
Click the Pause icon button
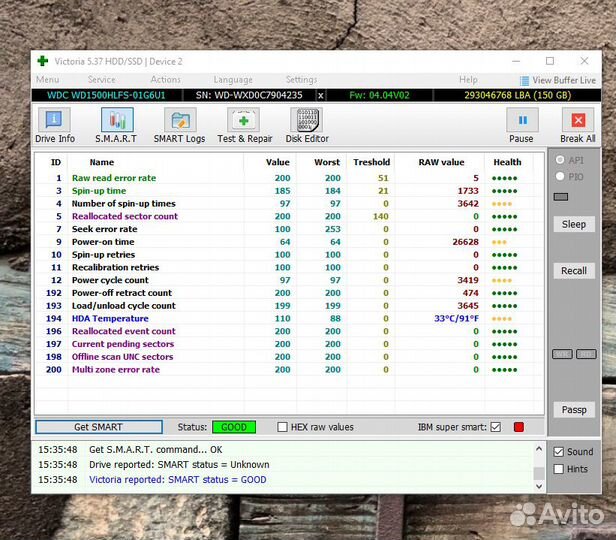[x=522, y=120]
